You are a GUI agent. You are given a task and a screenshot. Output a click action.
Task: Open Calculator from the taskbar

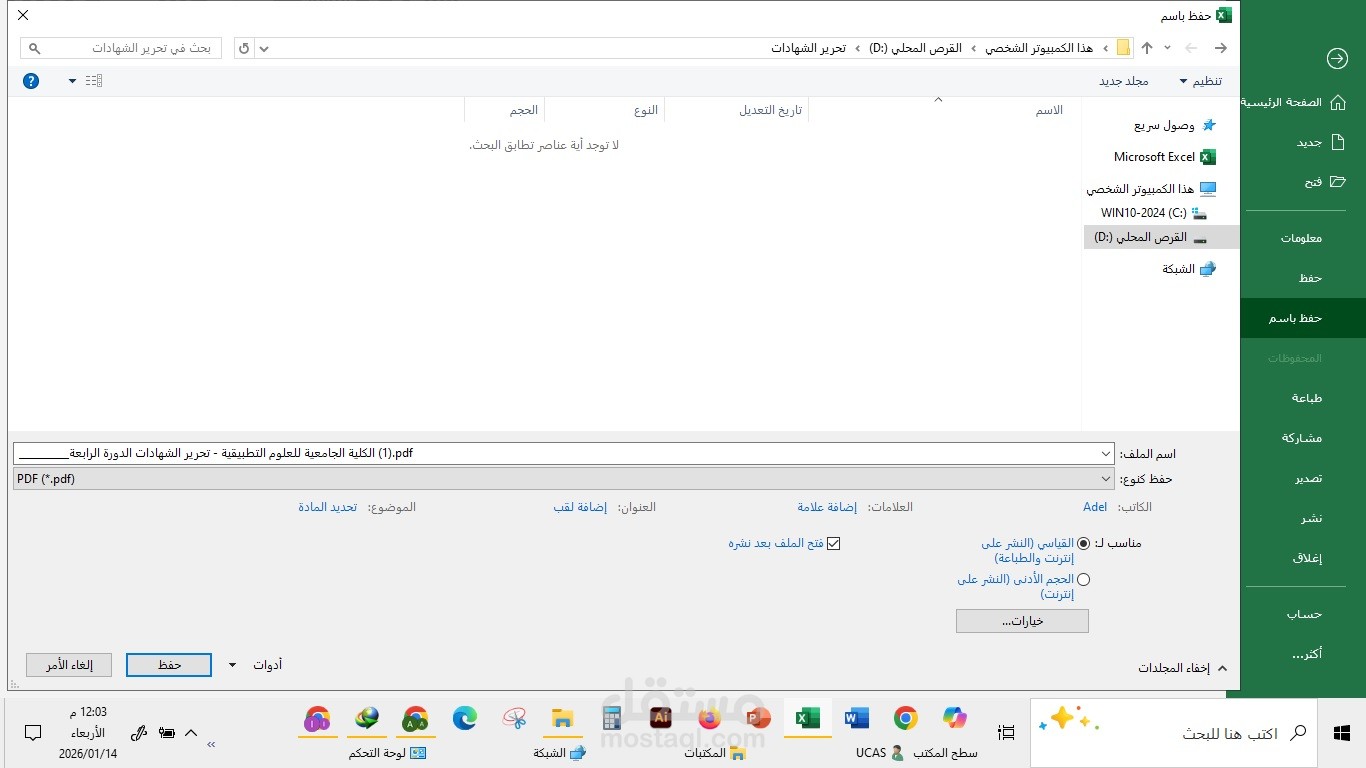[612, 717]
